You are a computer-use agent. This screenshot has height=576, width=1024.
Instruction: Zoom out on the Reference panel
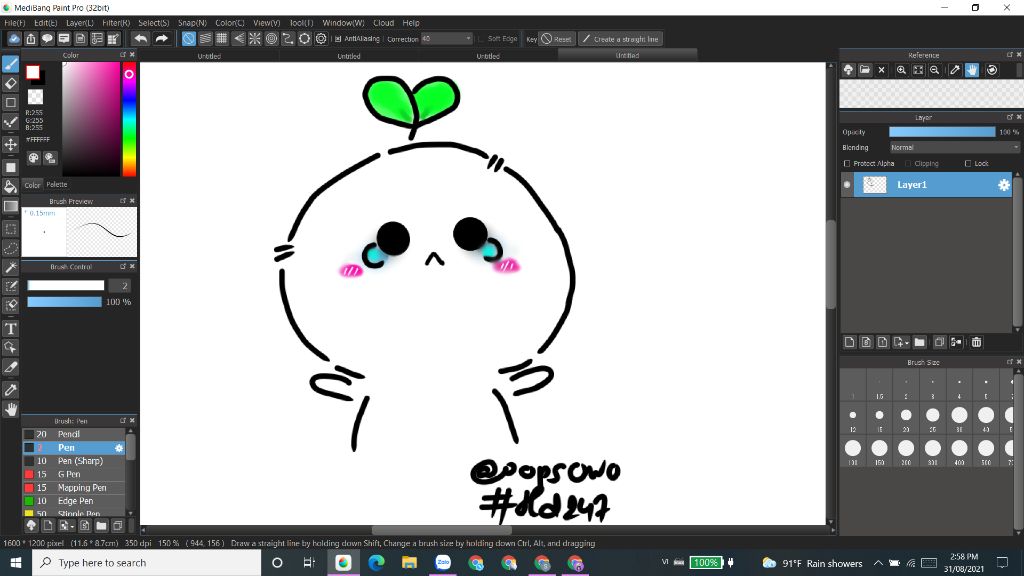935,70
